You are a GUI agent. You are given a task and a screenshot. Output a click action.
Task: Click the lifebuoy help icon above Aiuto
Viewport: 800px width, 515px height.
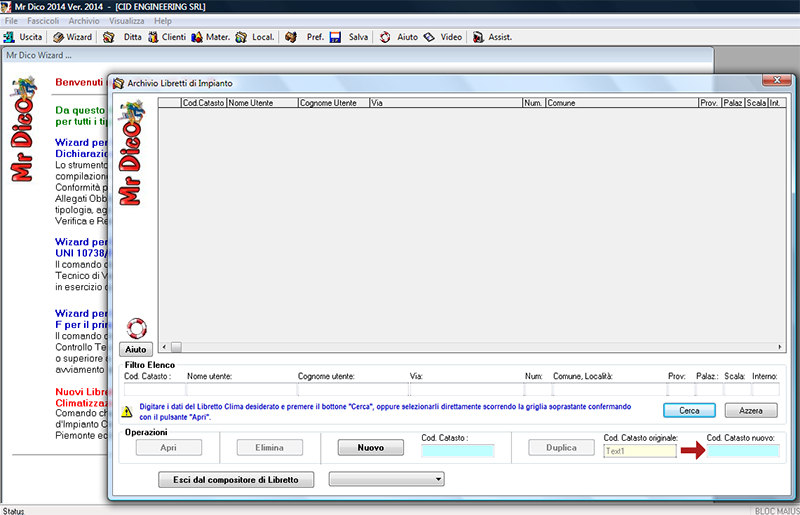135,327
